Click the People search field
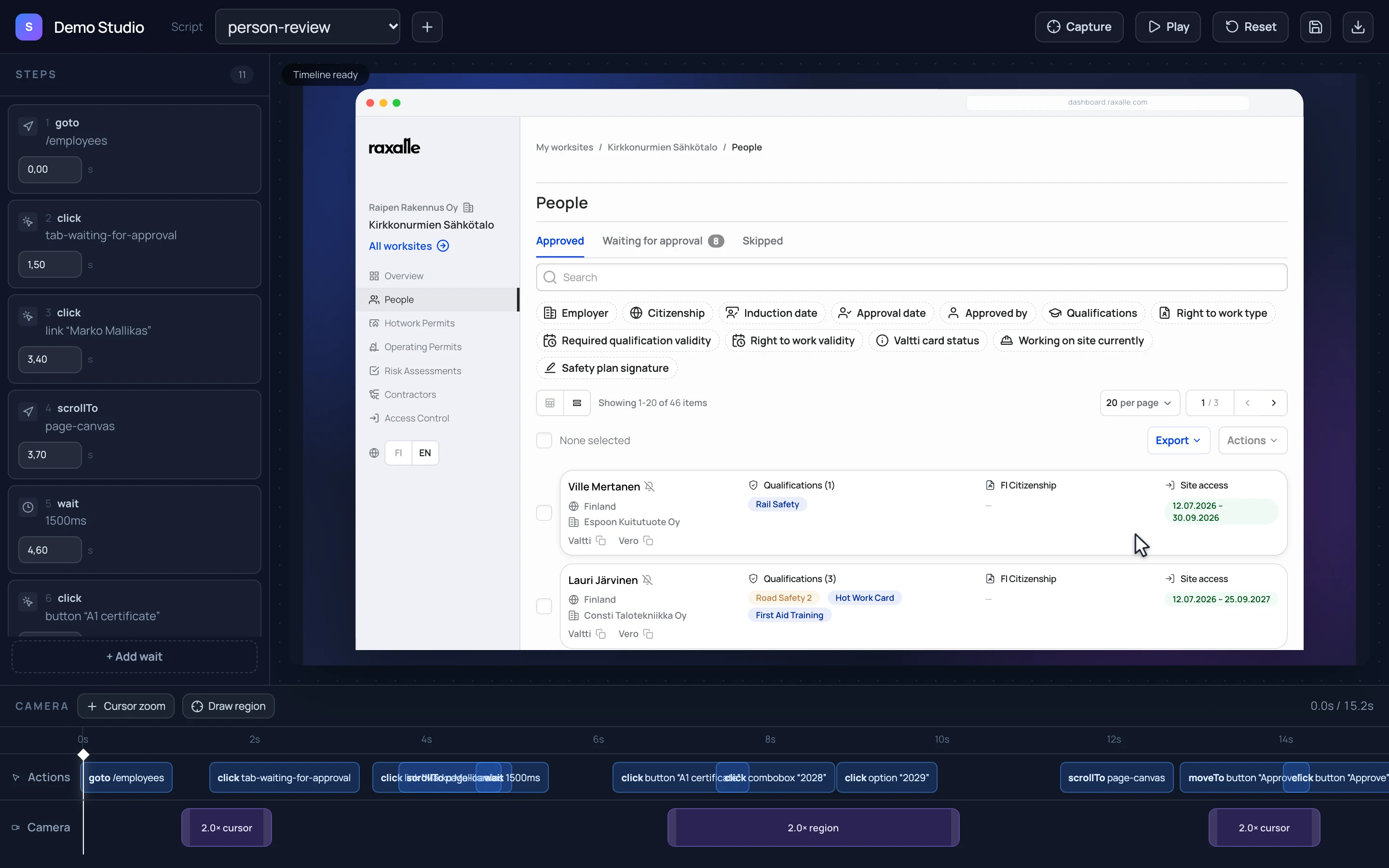This screenshot has height=868, width=1389. click(912, 277)
